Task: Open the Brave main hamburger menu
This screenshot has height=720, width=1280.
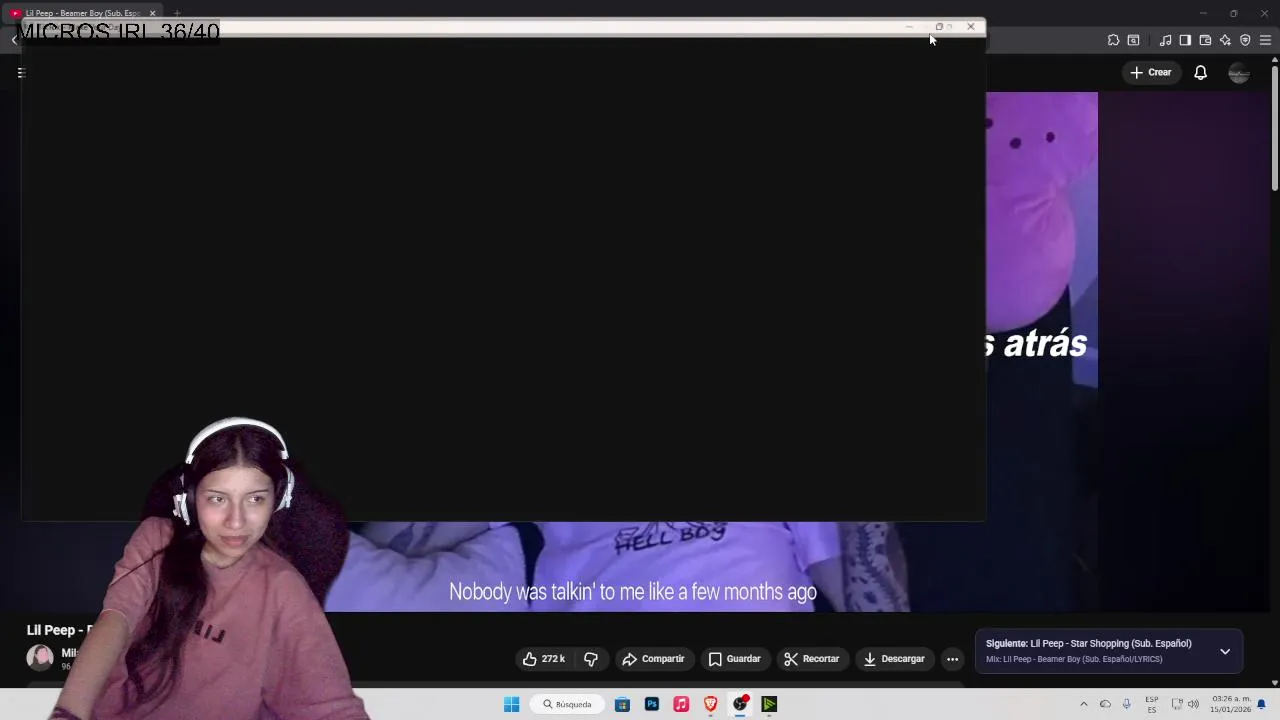Action: coord(1265,40)
